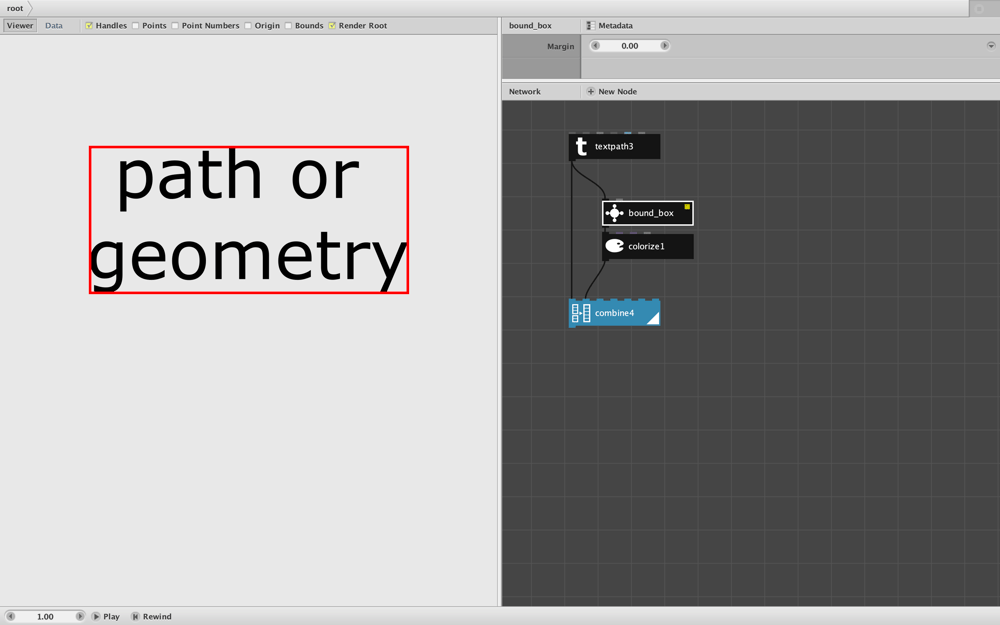This screenshot has width=1000, height=625.
Task: Select the textpath3 node icon
Action: coord(581,147)
